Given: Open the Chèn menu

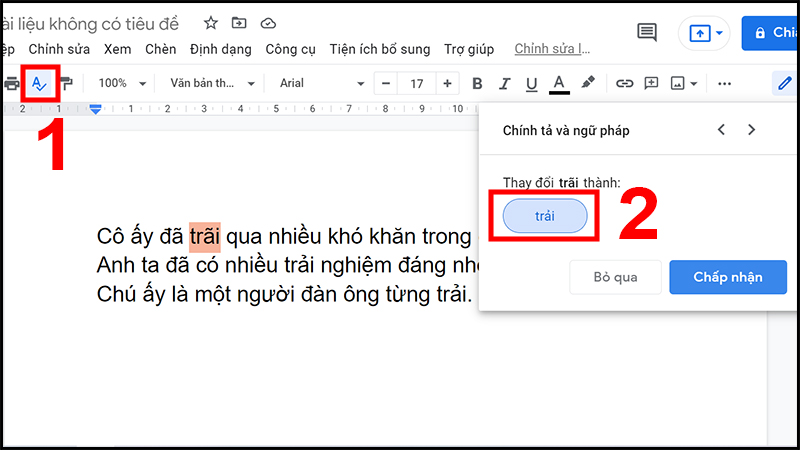Looking at the screenshot, I should click(x=160, y=49).
